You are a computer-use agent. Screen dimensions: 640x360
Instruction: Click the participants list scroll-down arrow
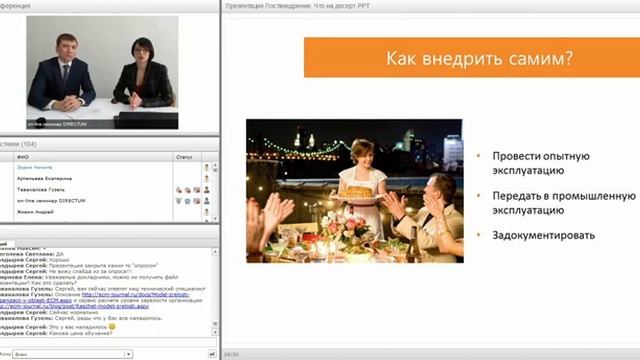click(215, 219)
